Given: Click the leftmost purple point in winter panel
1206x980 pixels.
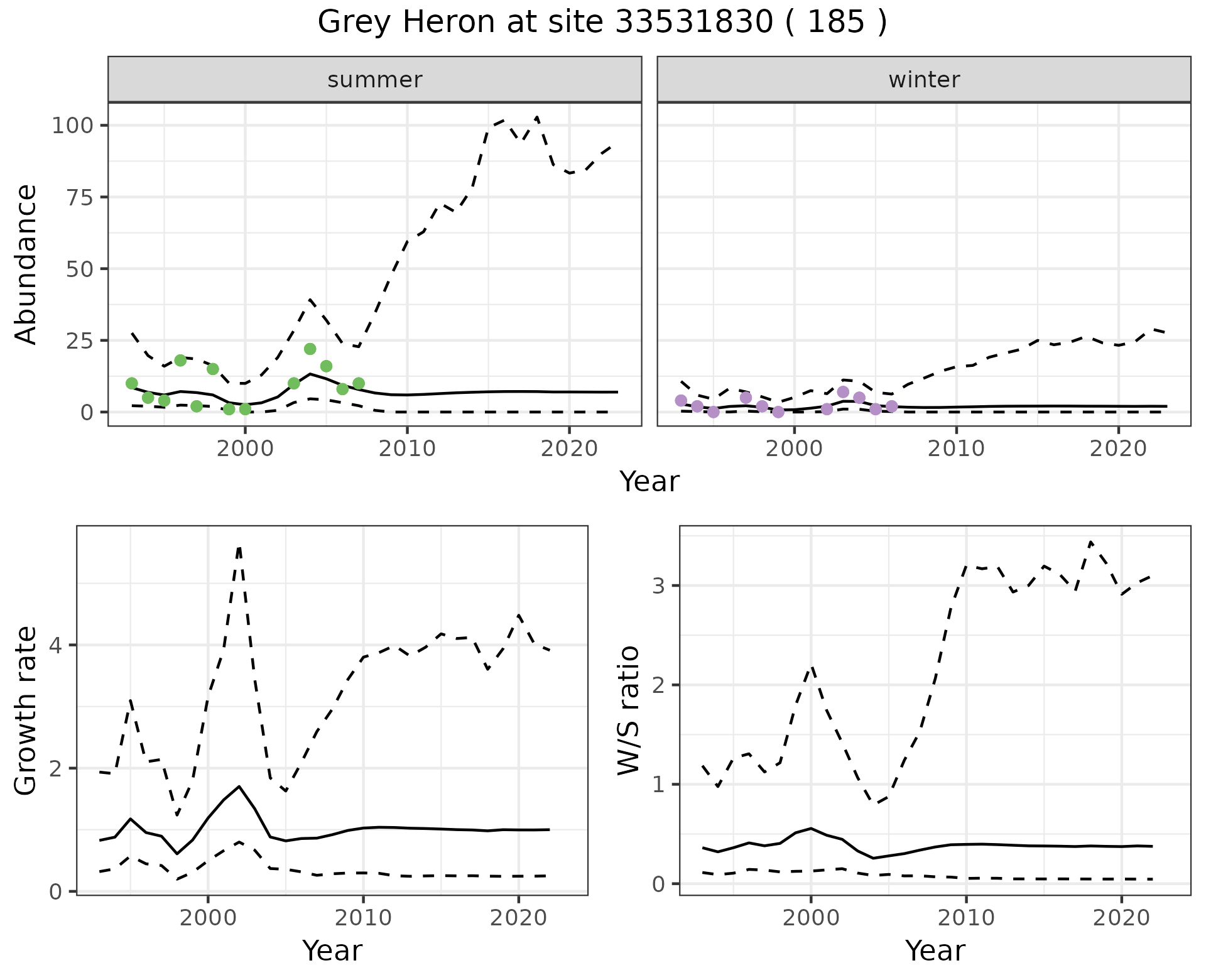Looking at the screenshot, I should pos(681,401).
